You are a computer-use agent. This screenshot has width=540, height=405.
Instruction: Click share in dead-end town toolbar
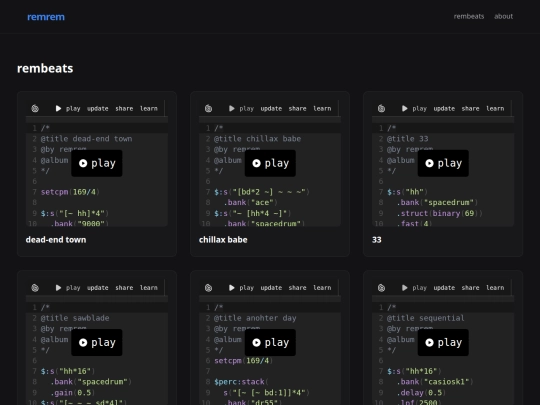coord(124,108)
